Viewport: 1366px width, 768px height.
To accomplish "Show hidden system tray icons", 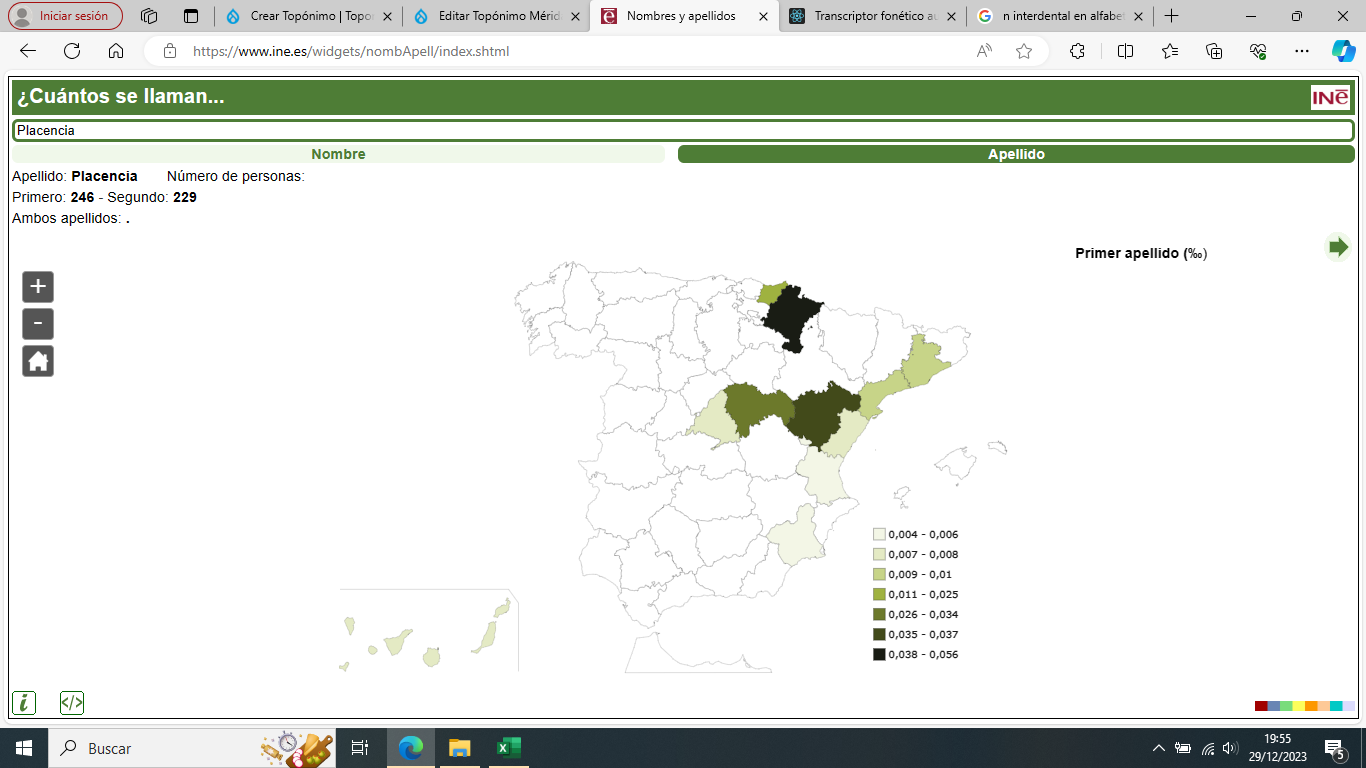I will pyautogui.click(x=1159, y=748).
